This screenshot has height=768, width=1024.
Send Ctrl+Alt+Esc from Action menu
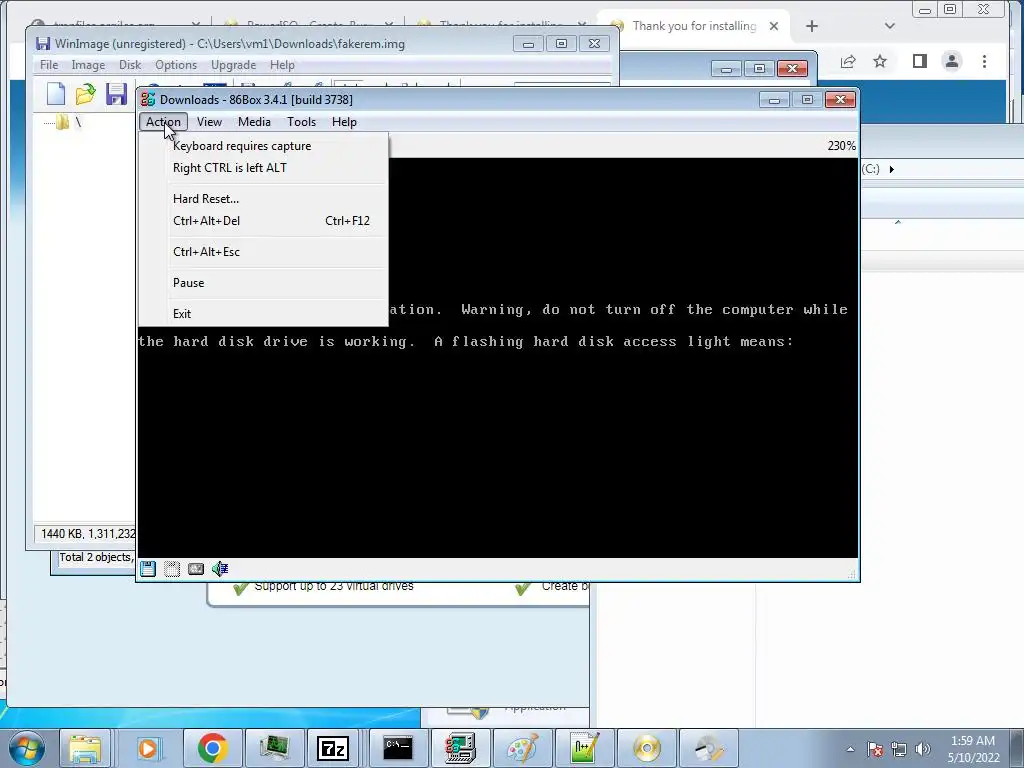tap(264, 251)
